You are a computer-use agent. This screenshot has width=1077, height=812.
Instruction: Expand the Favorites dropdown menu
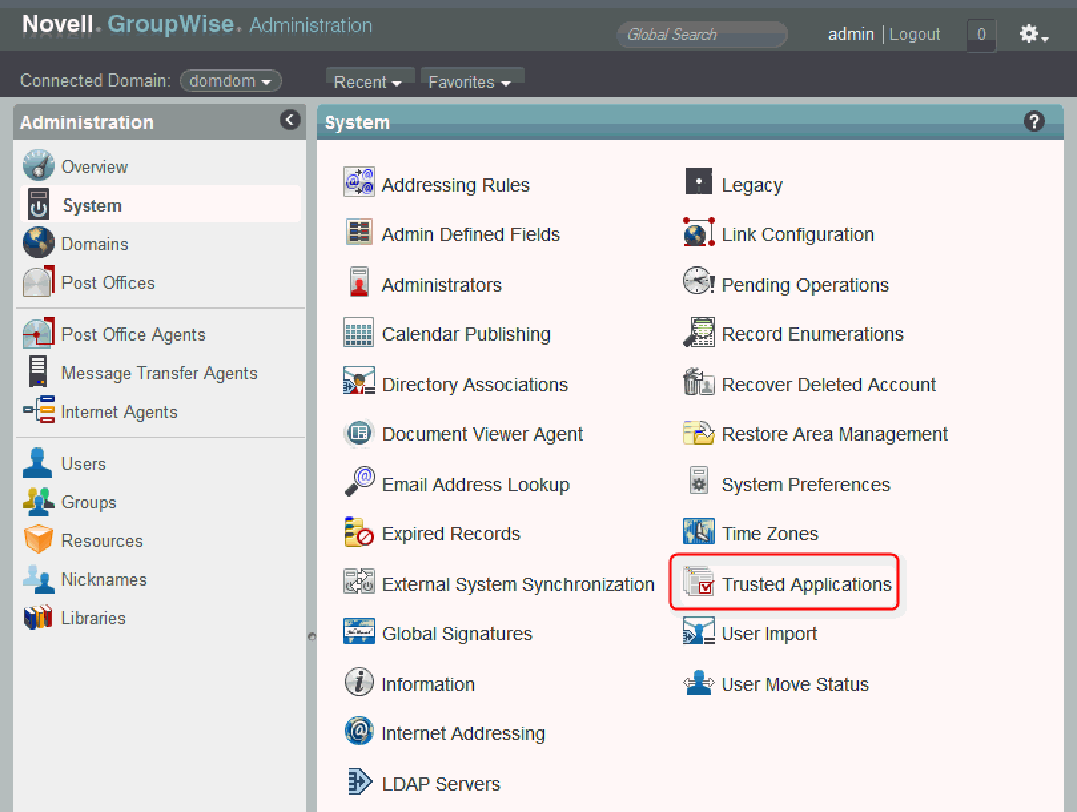click(471, 82)
